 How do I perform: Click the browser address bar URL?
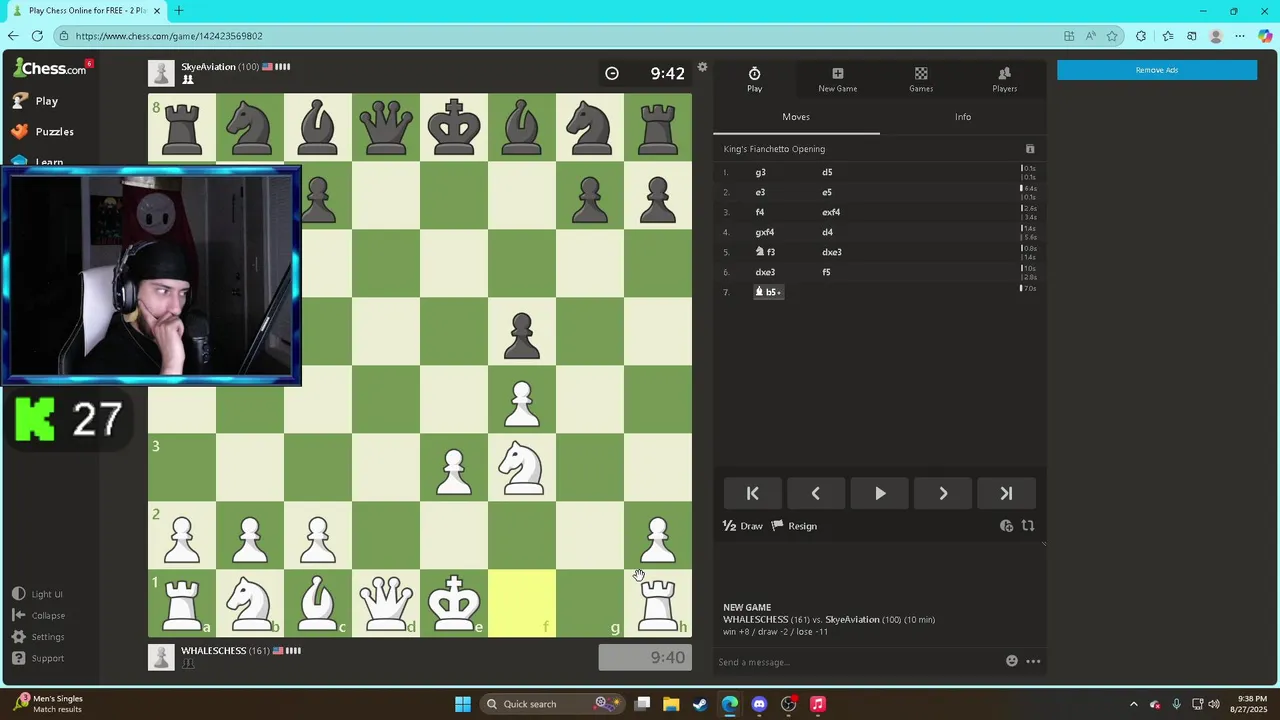pyautogui.click(x=169, y=36)
